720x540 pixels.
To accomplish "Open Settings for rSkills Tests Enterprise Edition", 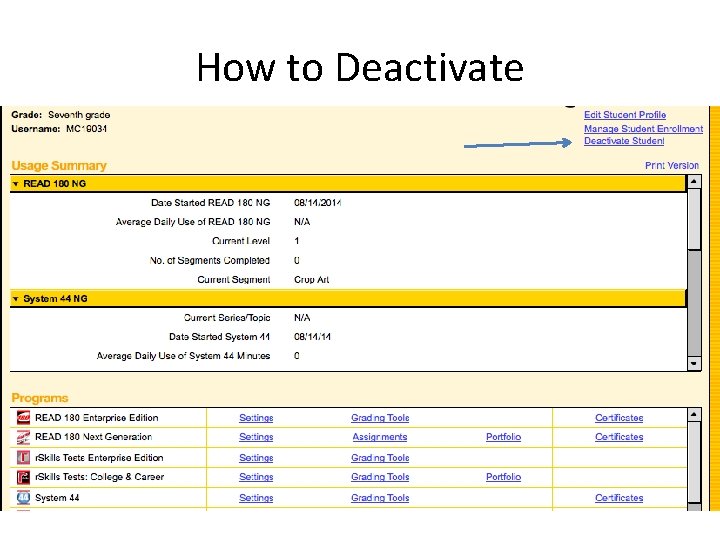I will (256, 458).
